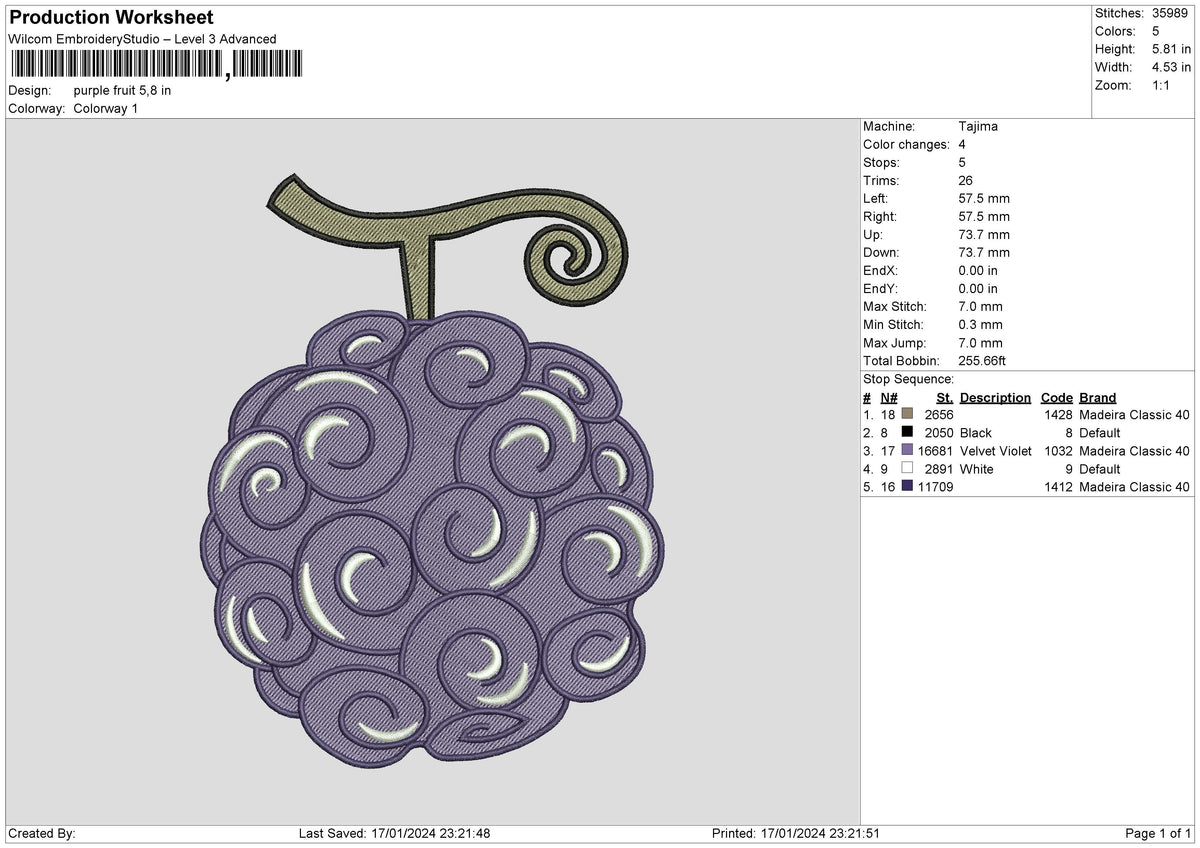Click the 'Up:' extent label
Image resolution: width=1200 pixels, height=848 pixels.
[x=874, y=235]
